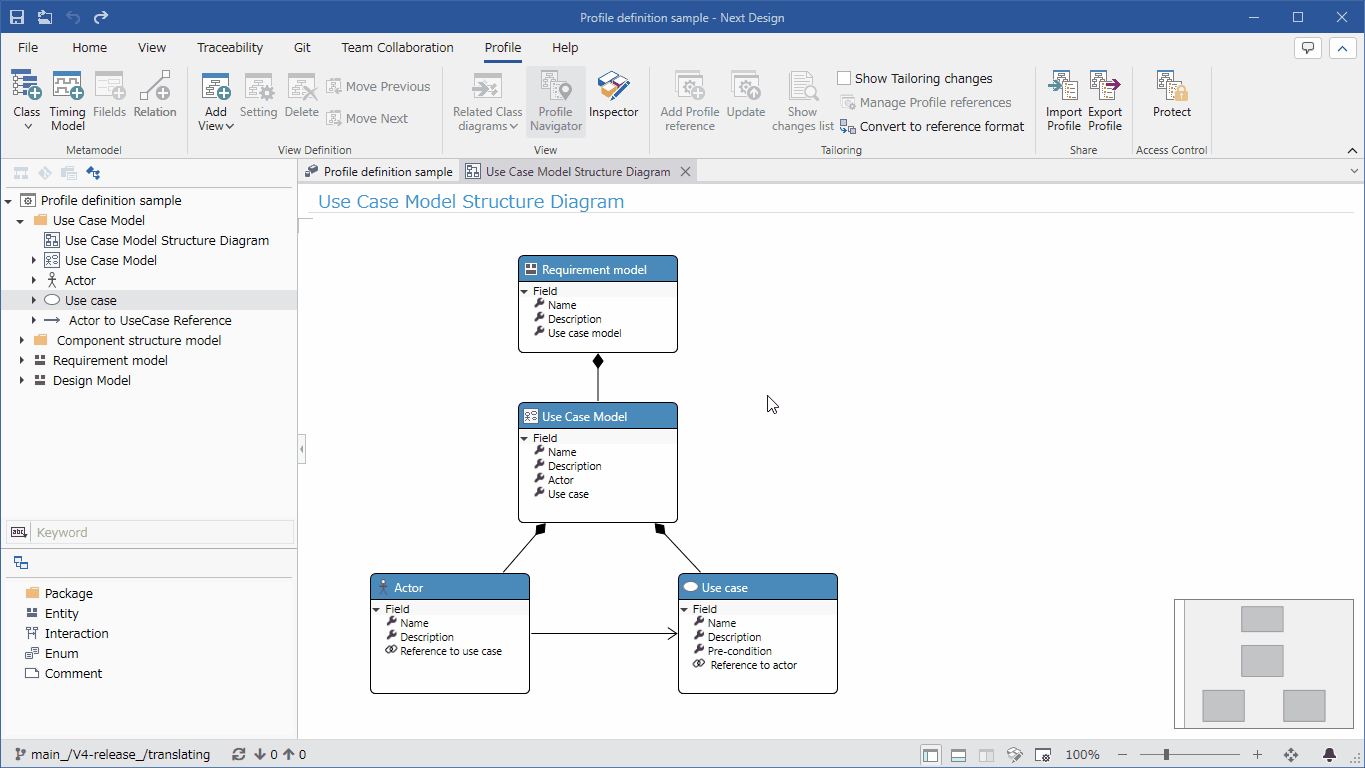
Task: Click the zoom slider handle
Action: tap(1166, 755)
